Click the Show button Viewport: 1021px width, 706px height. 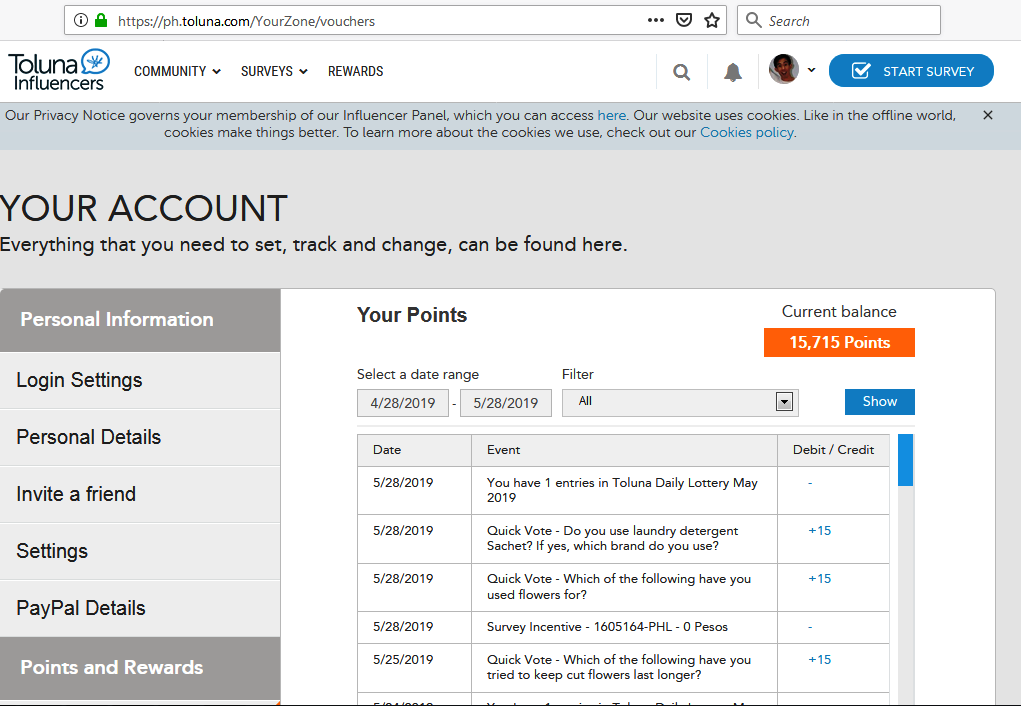pyautogui.click(x=880, y=402)
